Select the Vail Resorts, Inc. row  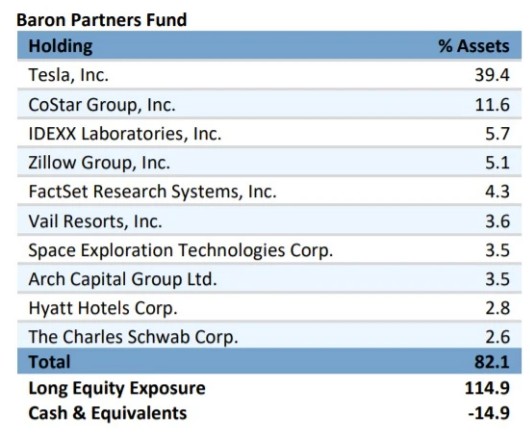(x=269, y=221)
